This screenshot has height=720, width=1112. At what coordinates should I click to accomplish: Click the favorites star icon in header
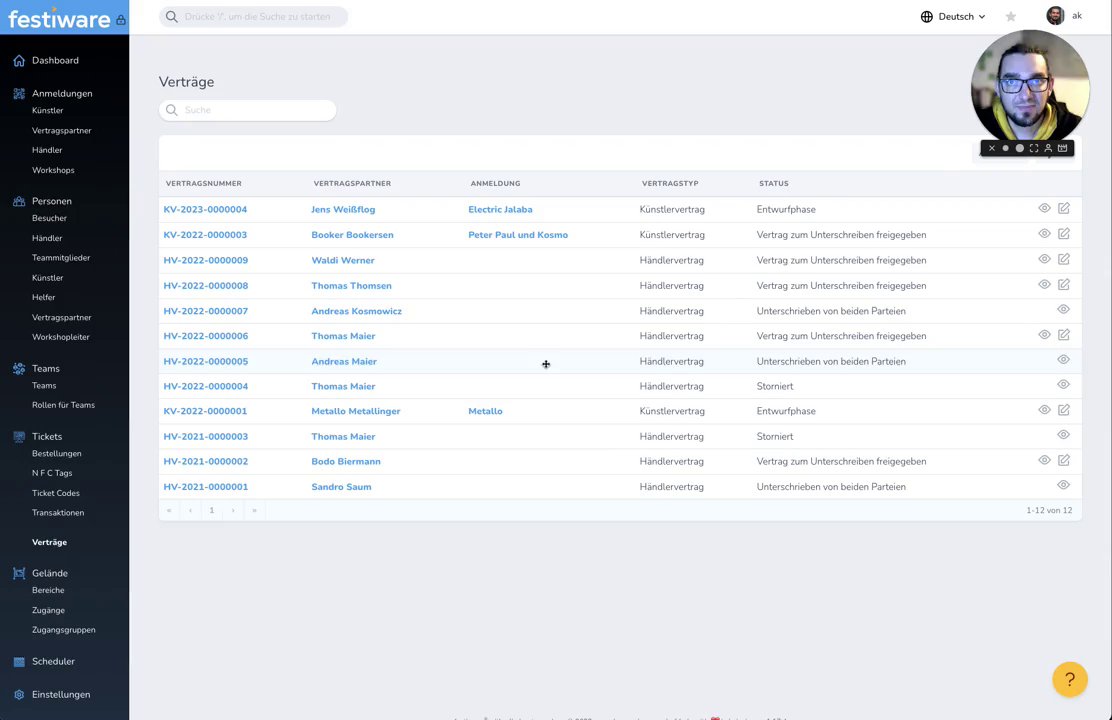1011,17
